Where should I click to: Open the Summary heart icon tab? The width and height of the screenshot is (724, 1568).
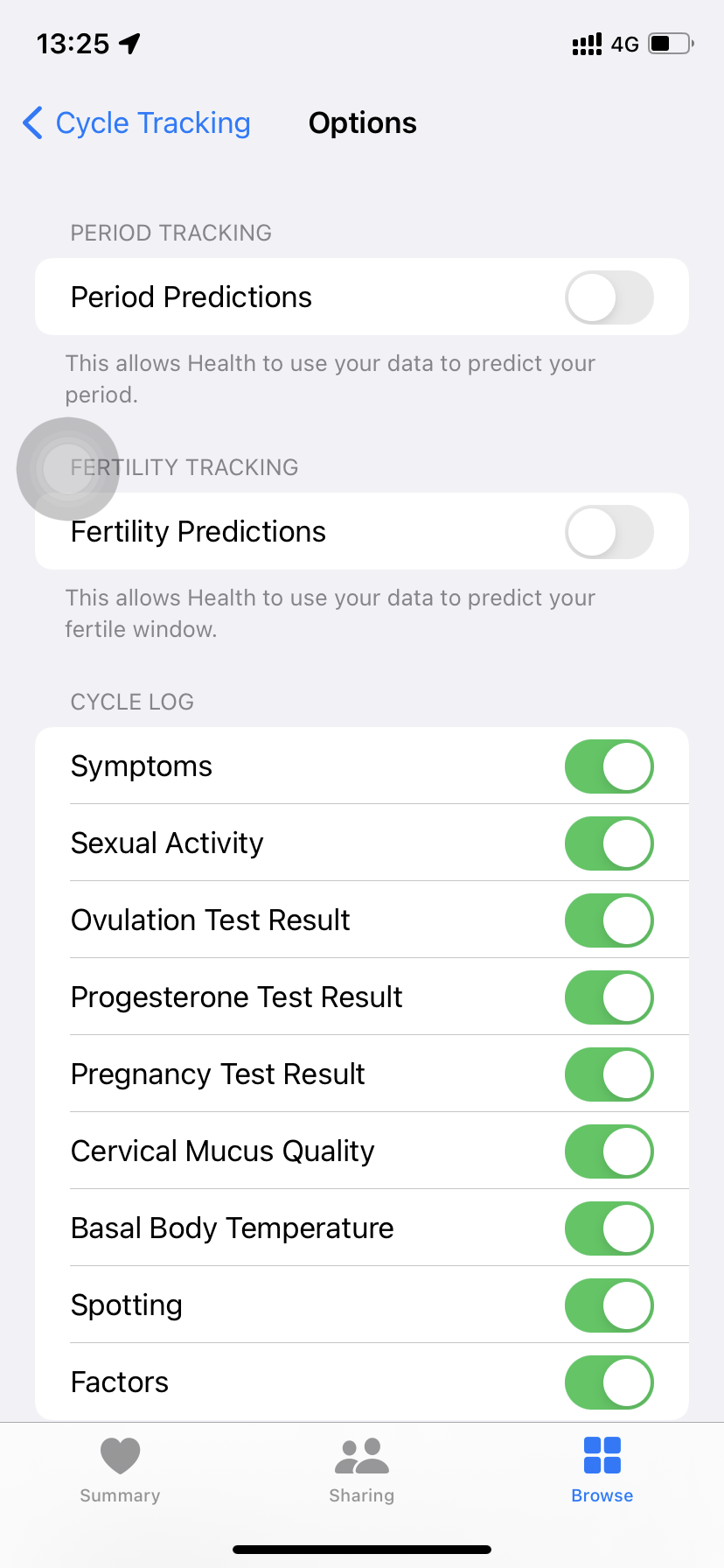pyautogui.click(x=120, y=1455)
